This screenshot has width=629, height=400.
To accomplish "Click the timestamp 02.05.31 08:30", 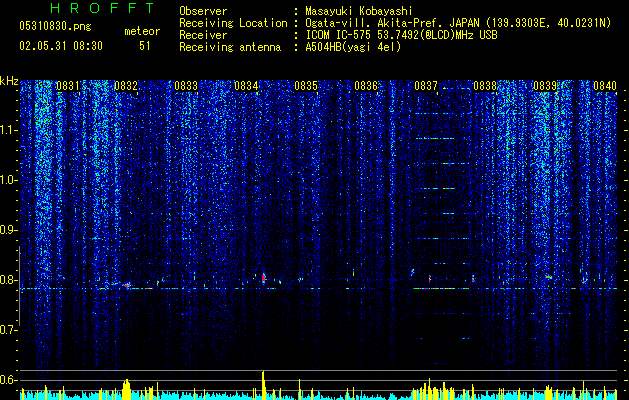I will point(61,46).
